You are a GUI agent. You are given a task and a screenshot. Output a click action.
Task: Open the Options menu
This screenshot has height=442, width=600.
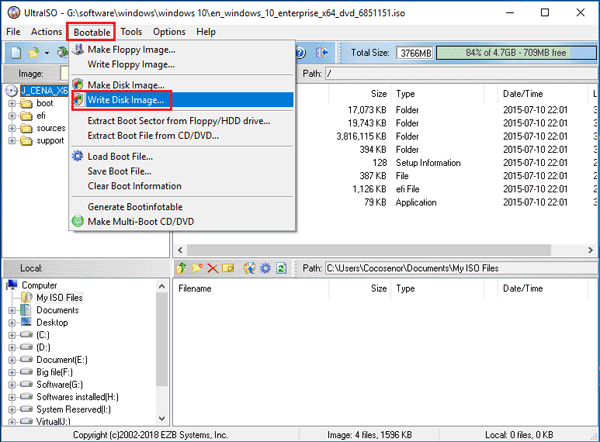(x=169, y=32)
